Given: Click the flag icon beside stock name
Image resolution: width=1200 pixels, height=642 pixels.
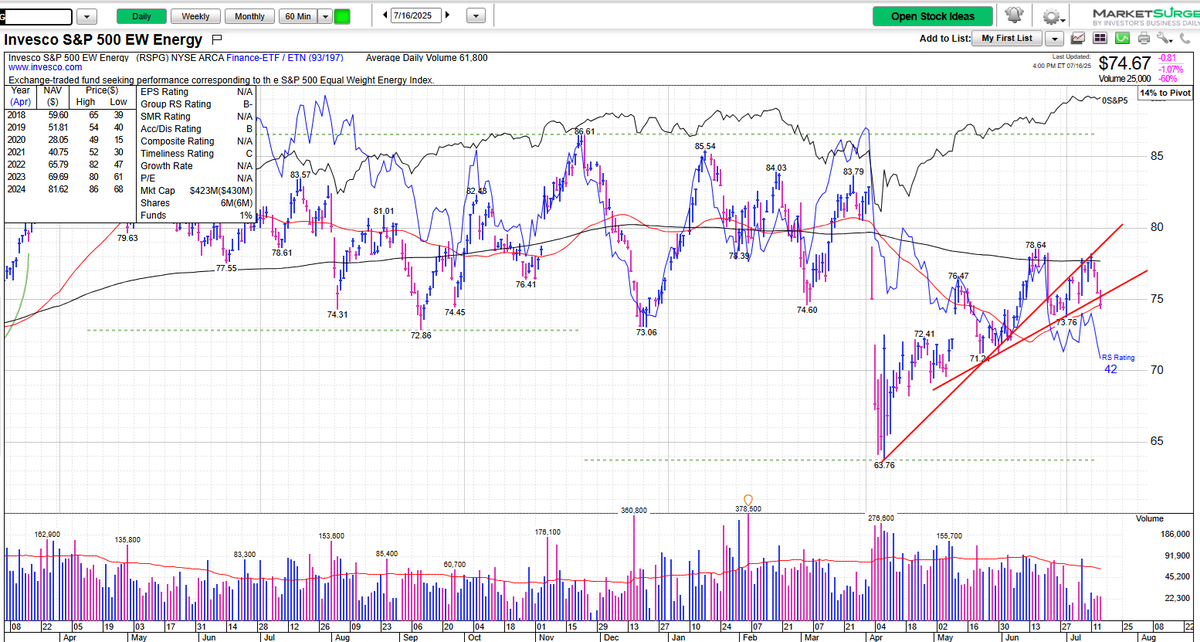Looking at the screenshot, I should point(218,40).
